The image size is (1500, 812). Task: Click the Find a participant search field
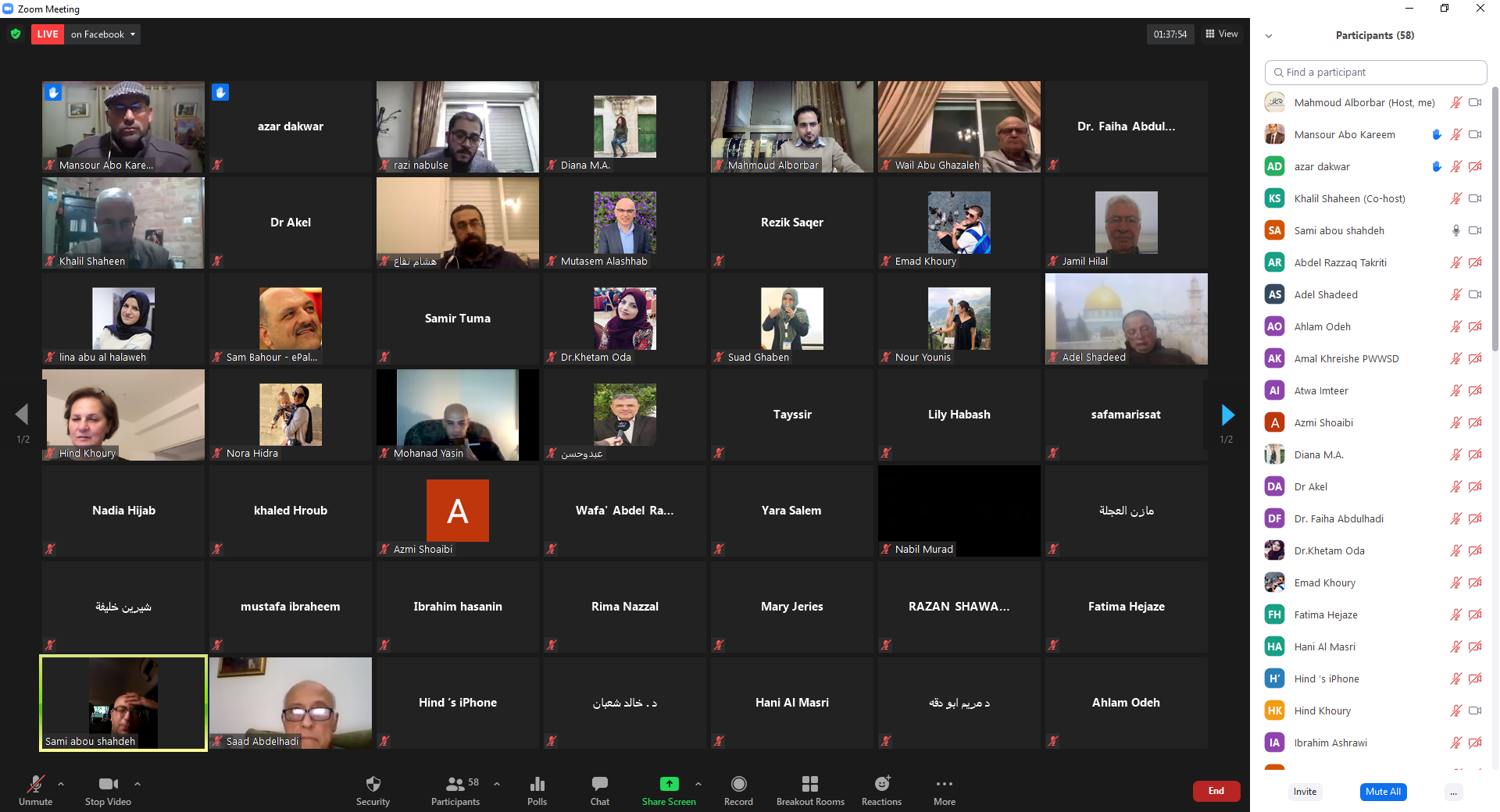(x=1375, y=73)
